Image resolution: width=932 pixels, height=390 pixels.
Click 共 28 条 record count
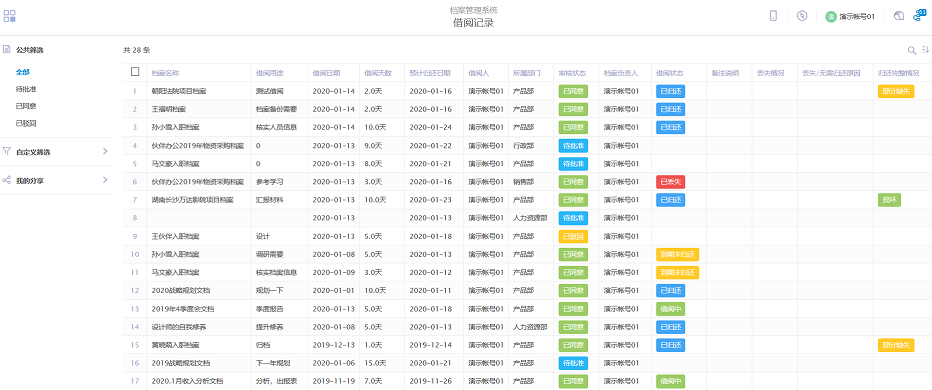click(137, 51)
